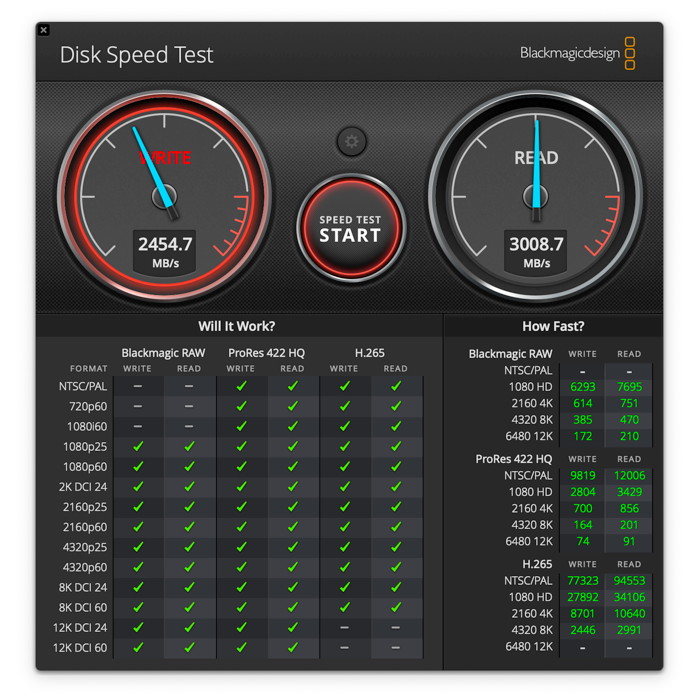Click H.265 read checkmark for 2K DCI 24
The height and width of the screenshot is (700, 700).
[396, 486]
